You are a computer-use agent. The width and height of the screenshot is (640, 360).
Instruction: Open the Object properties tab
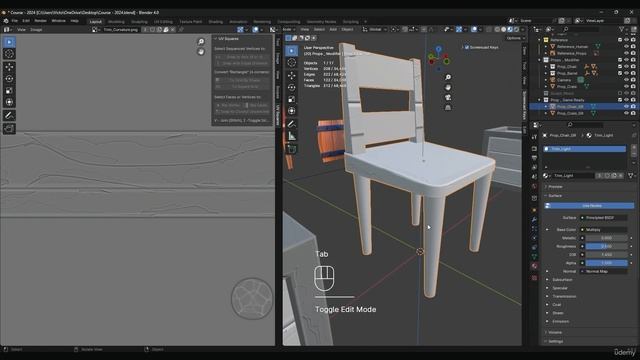pyautogui.click(x=534, y=210)
